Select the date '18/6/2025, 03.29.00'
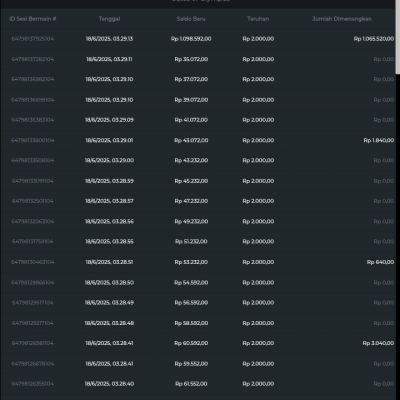The width and height of the screenshot is (400, 400). tap(109, 160)
